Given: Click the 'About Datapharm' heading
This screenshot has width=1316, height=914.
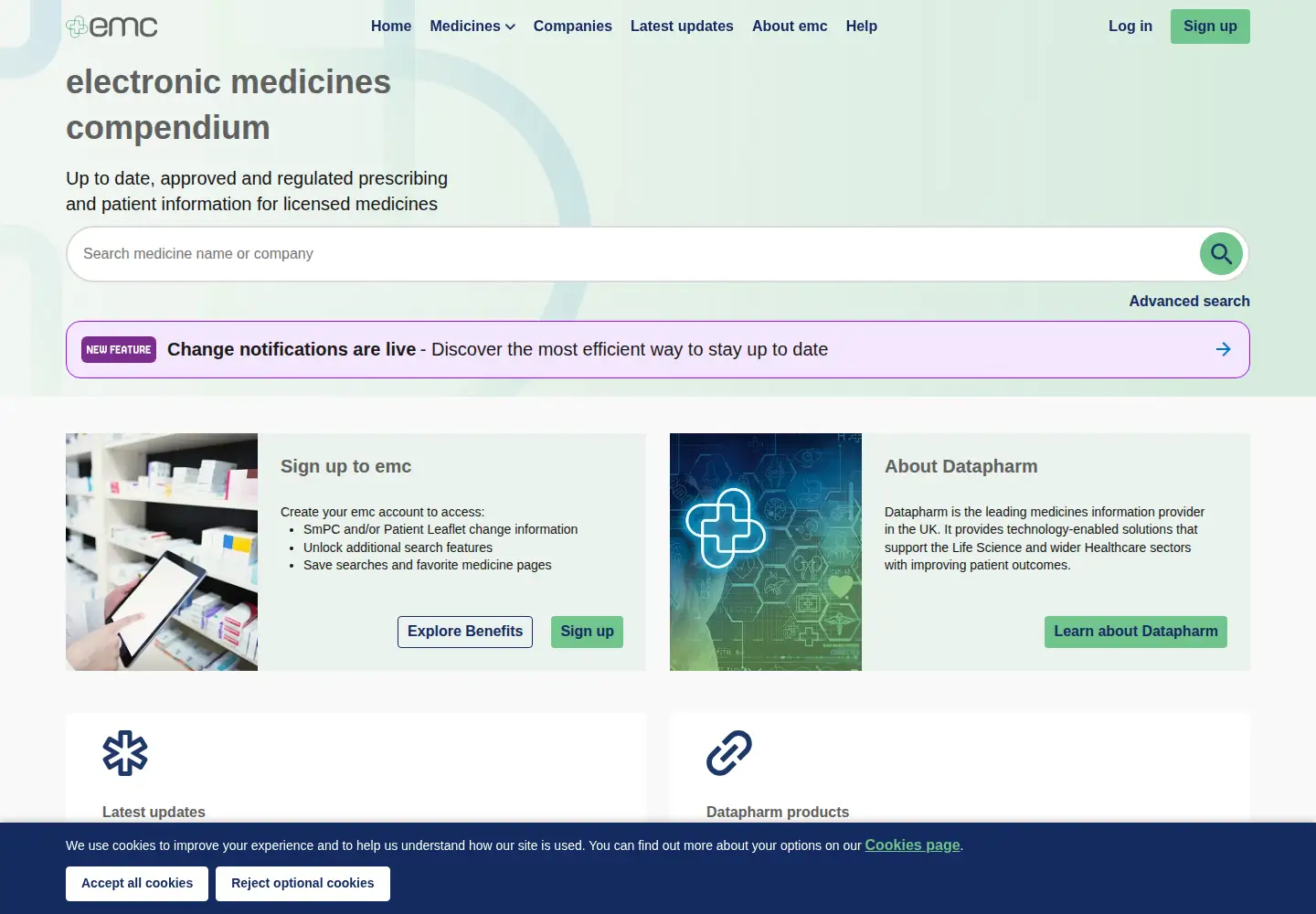Looking at the screenshot, I should coord(961,466).
